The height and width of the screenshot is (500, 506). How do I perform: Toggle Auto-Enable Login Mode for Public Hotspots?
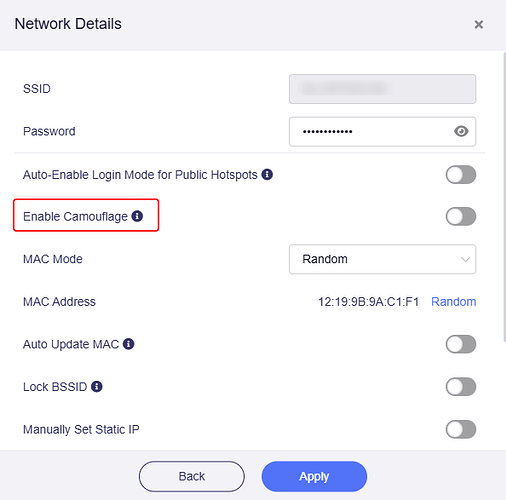tap(461, 174)
